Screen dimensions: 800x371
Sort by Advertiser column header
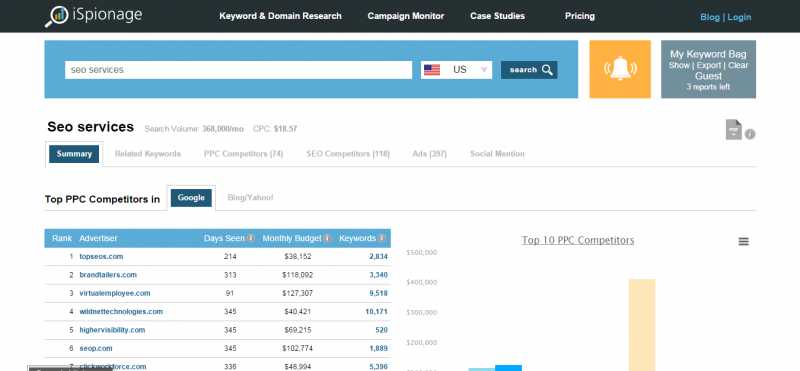[x=98, y=238]
